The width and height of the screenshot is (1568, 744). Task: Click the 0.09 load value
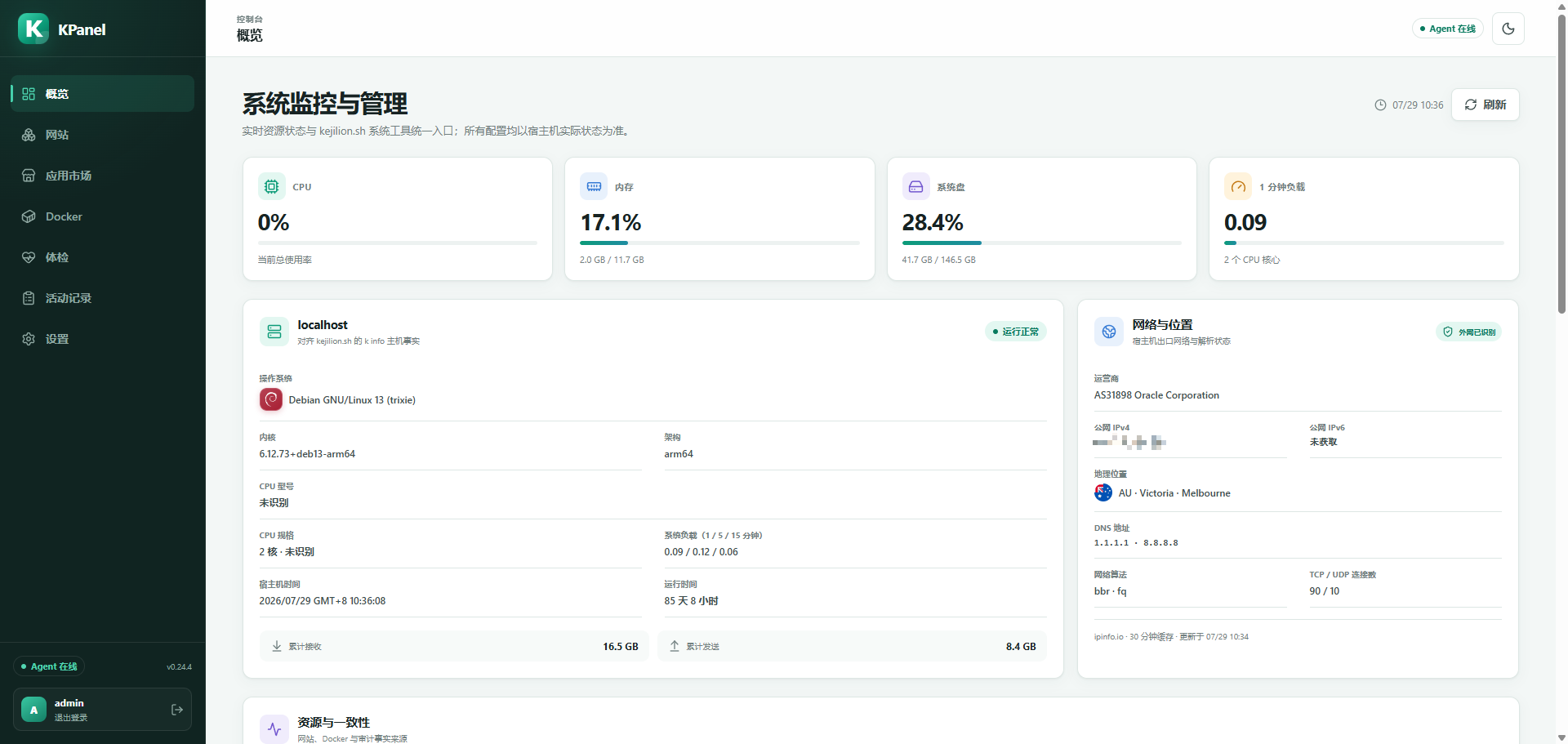pos(1245,222)
